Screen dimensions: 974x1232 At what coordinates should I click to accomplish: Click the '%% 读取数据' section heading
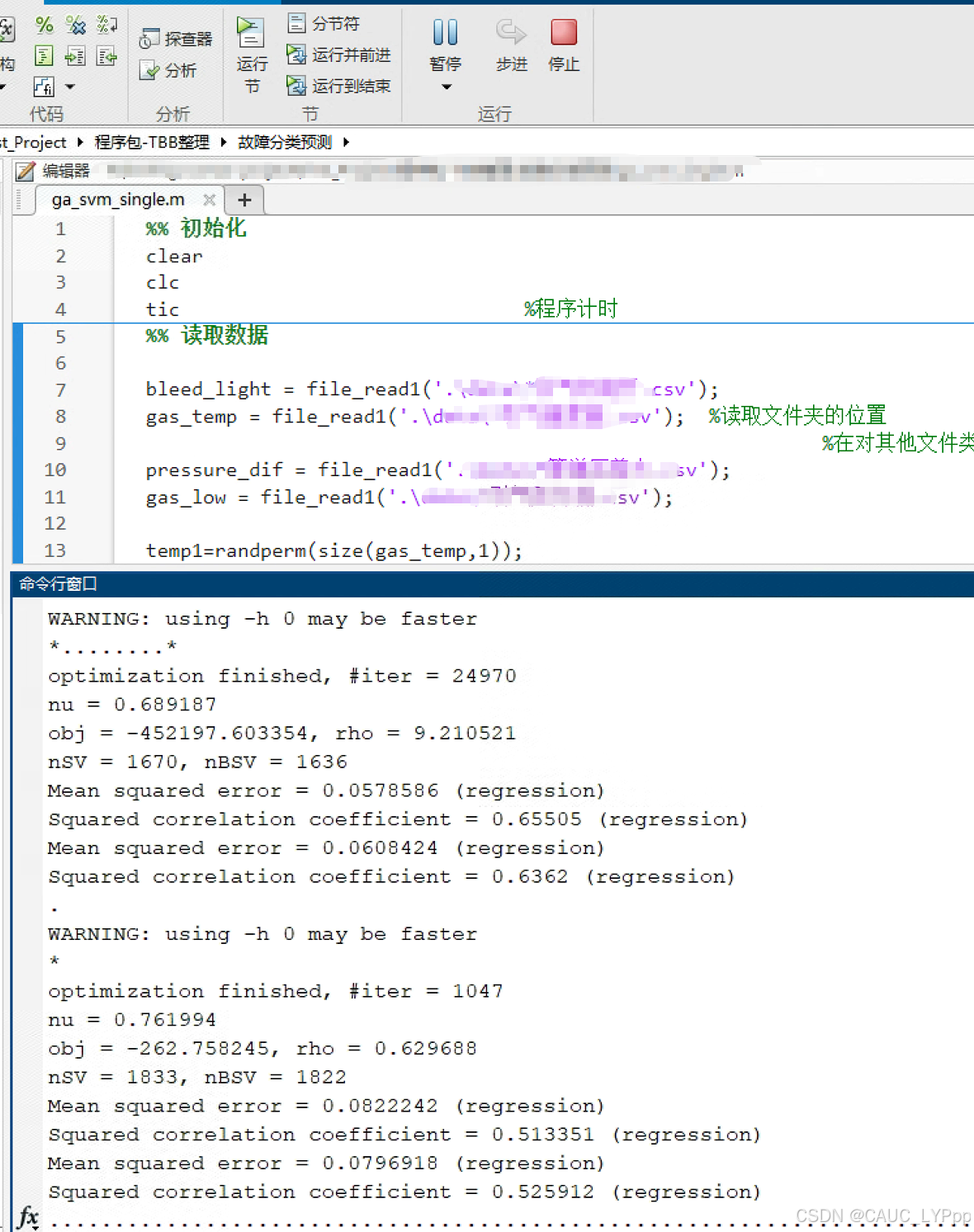207,335
